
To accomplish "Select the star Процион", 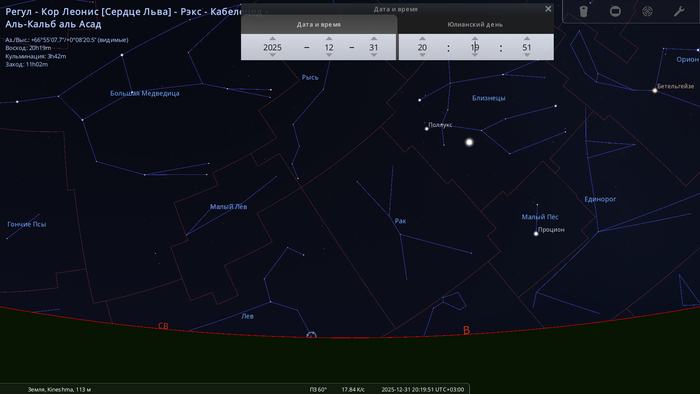I will click(536, 233).
